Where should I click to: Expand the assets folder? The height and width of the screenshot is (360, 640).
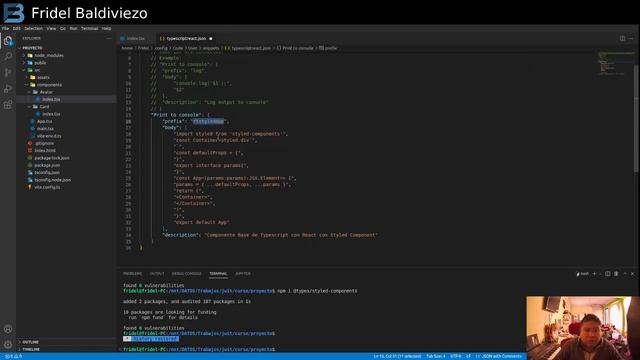pyautogui.click(x=67, y=78)
